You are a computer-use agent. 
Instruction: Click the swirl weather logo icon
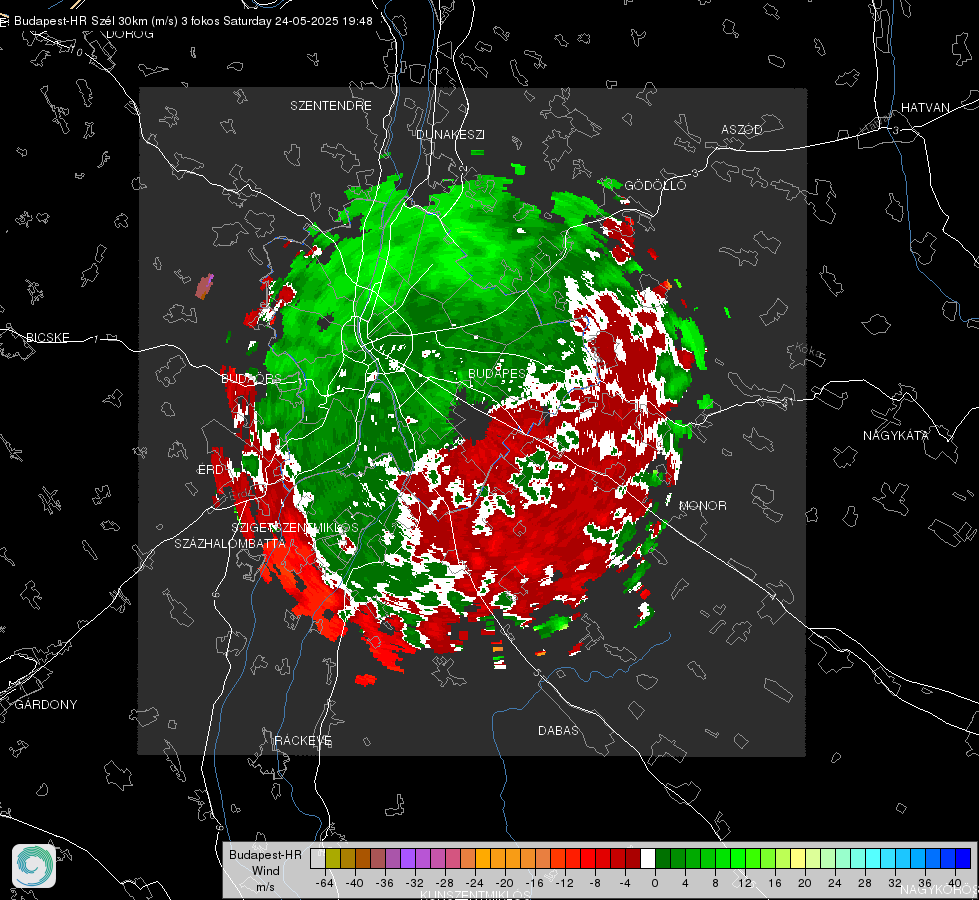pos(34,866)
